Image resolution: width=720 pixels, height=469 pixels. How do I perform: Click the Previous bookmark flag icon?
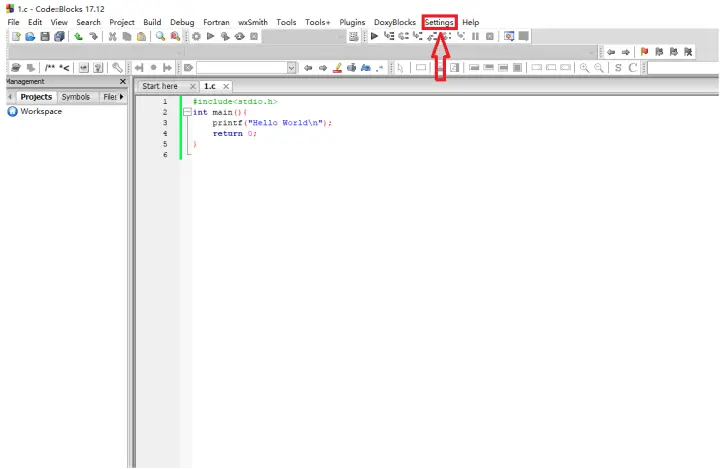659,52
